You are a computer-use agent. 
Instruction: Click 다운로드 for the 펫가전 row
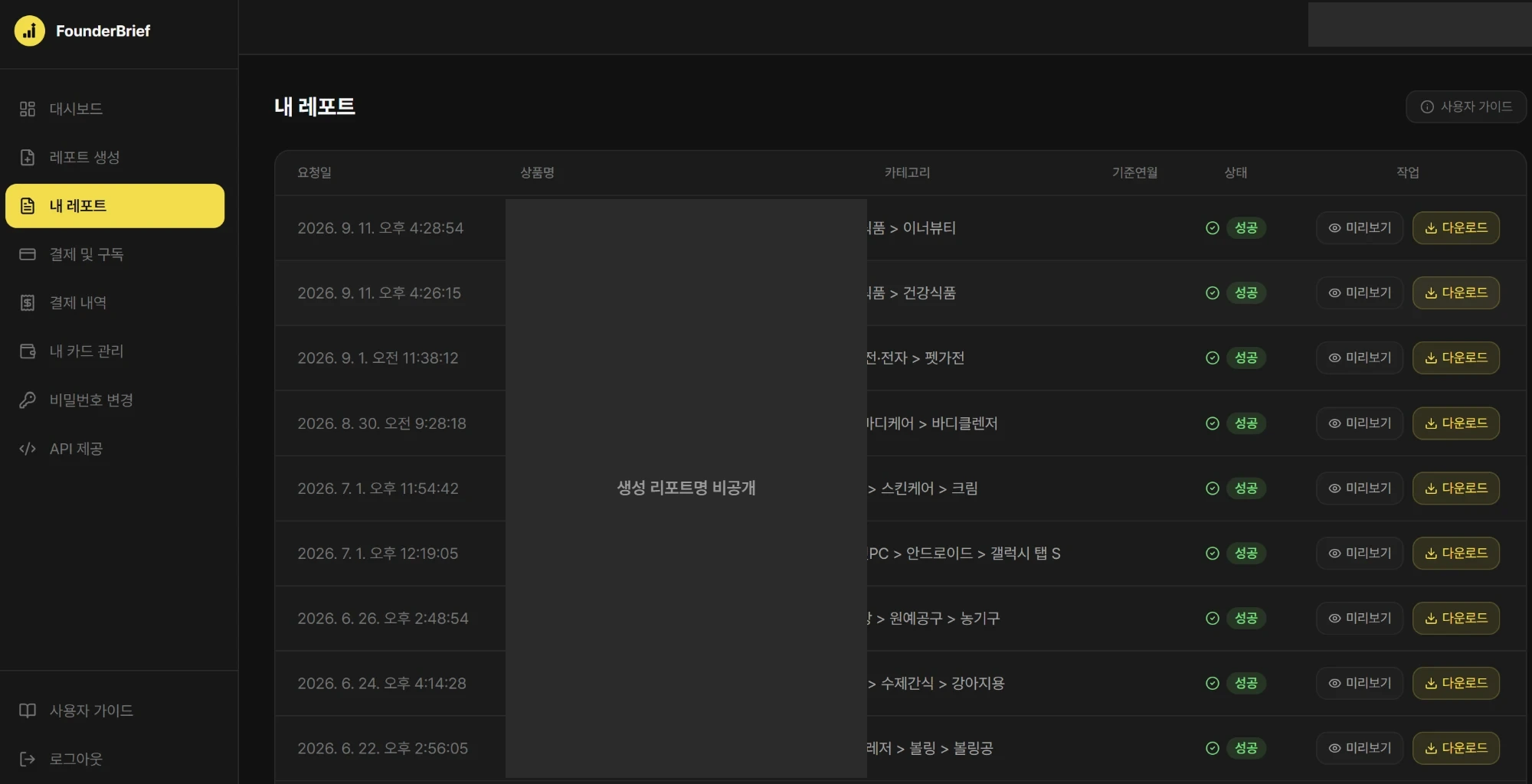1456,358
